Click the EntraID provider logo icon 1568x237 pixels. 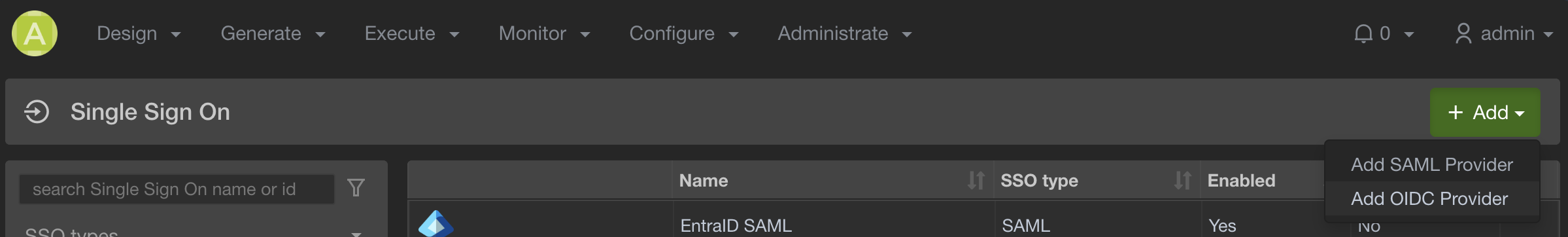pyautogui.click(x=435, y=224)
